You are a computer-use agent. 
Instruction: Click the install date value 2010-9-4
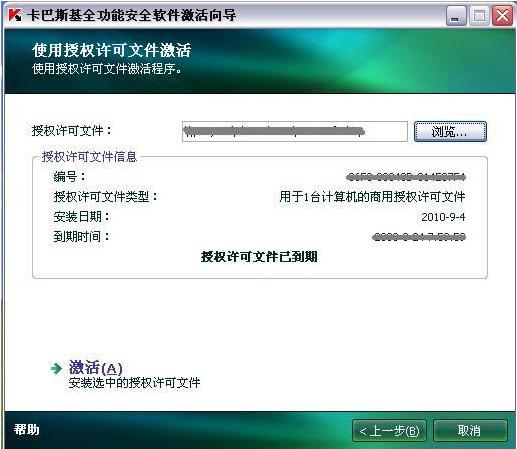pos(443,217)
